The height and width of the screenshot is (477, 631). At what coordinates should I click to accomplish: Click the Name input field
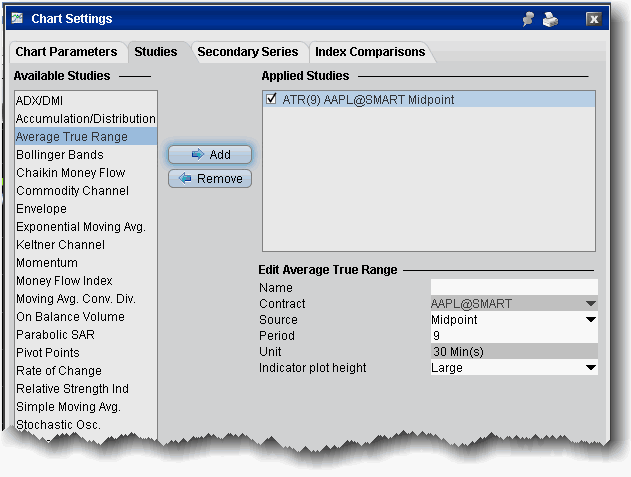coord(512,287)
